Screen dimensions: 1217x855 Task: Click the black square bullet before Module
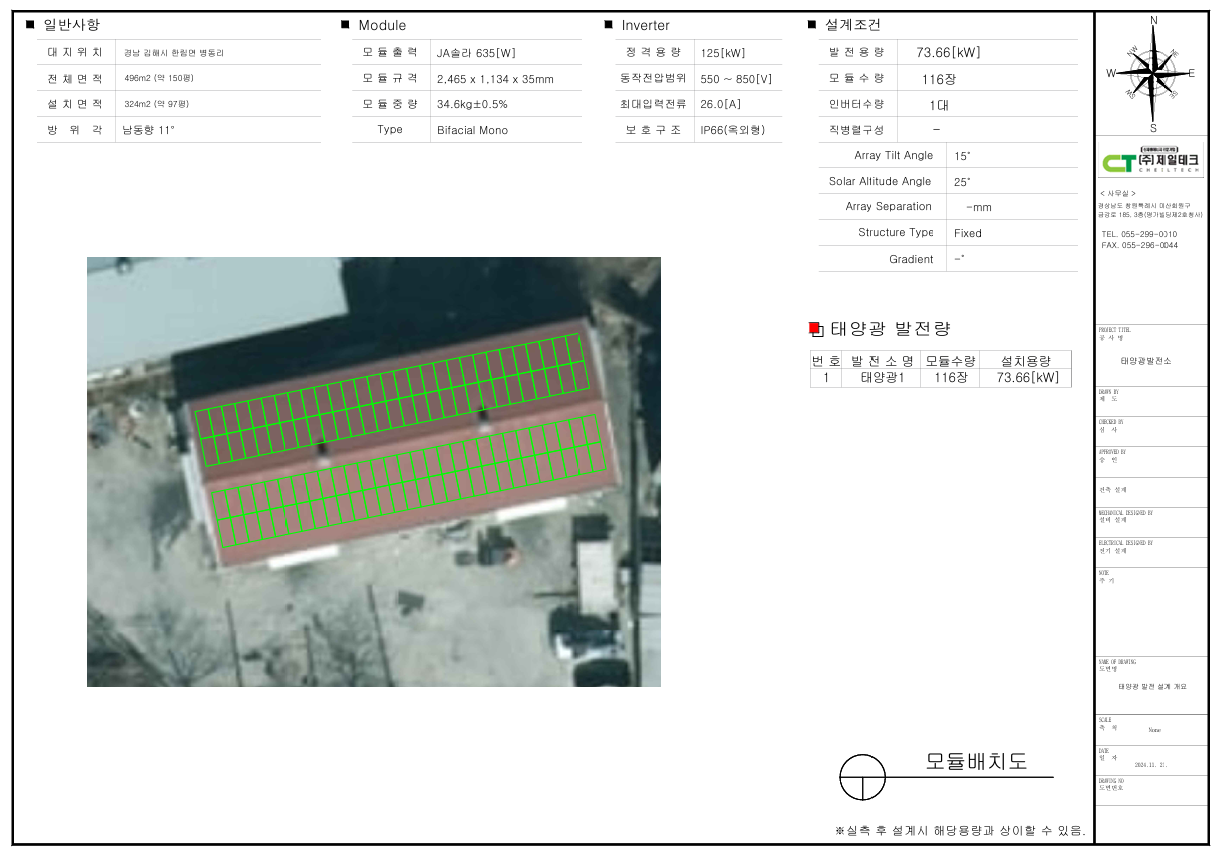[x=345, y=24]
